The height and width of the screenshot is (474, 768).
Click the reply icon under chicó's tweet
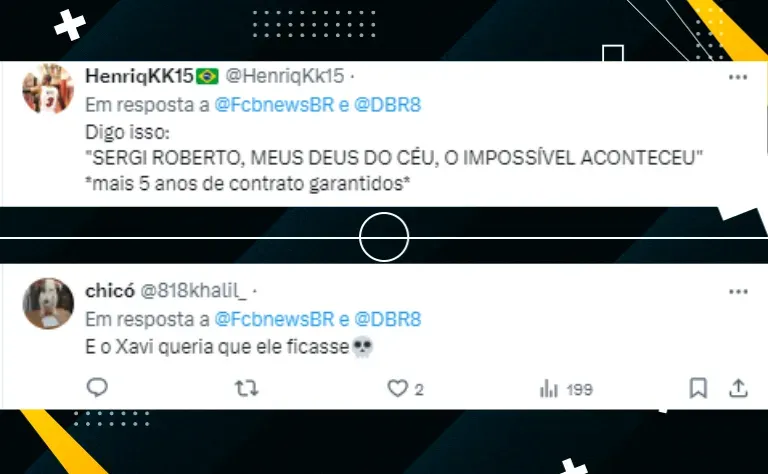(97, 387)
